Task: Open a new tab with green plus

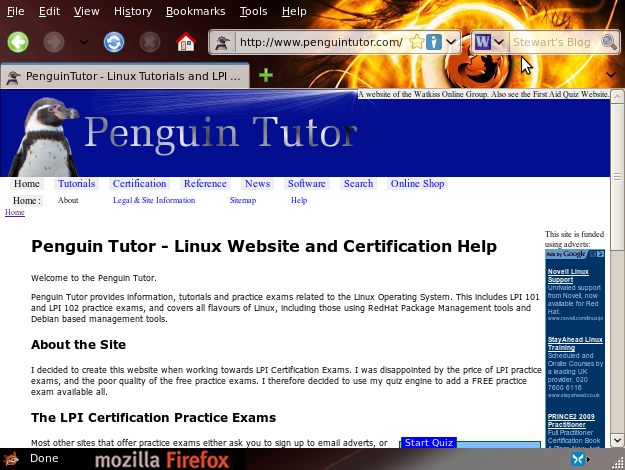Action: (266, 75)
